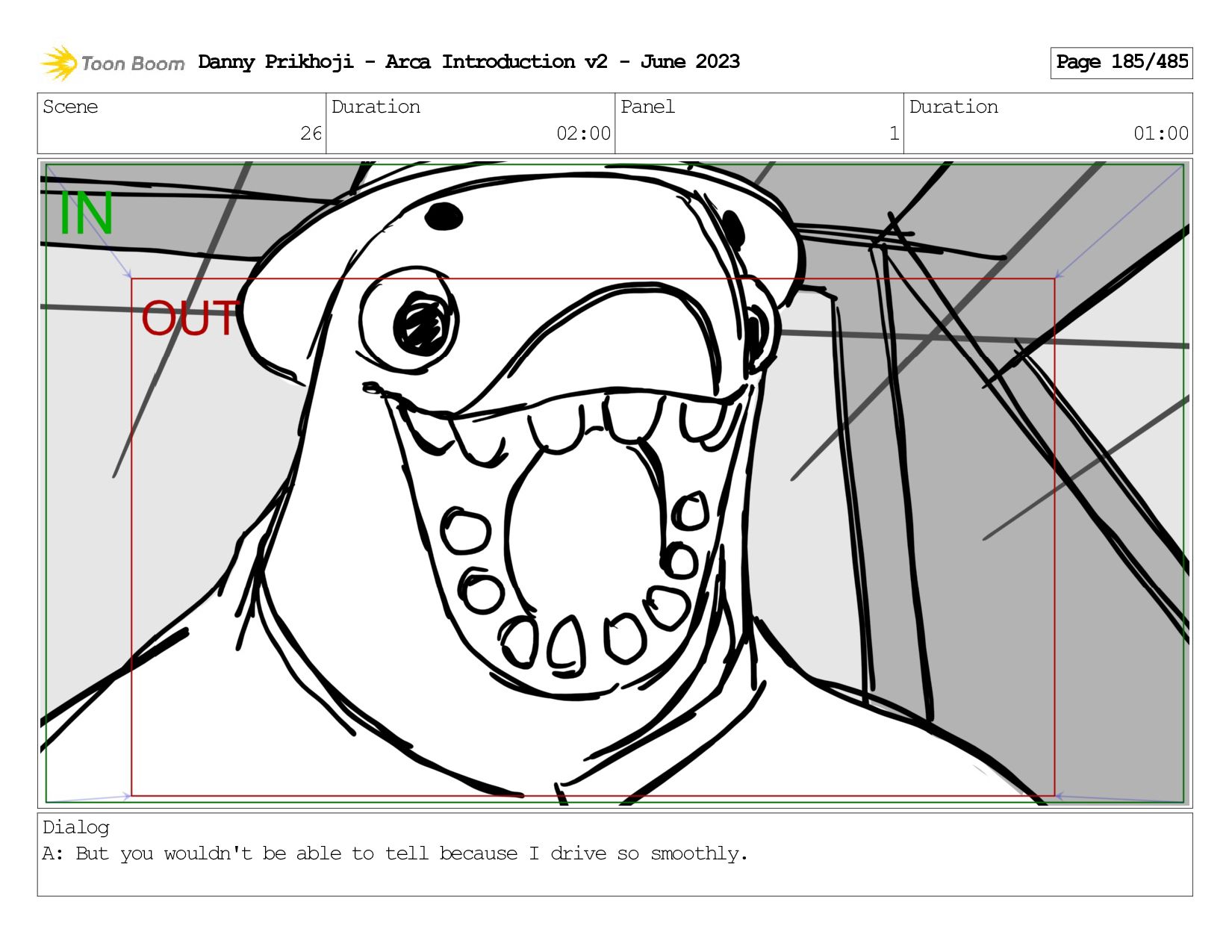Screen dimensions: 1232x952
Task: Click the 'Page 185/485' box
Action: click(x=1121, y=63)
